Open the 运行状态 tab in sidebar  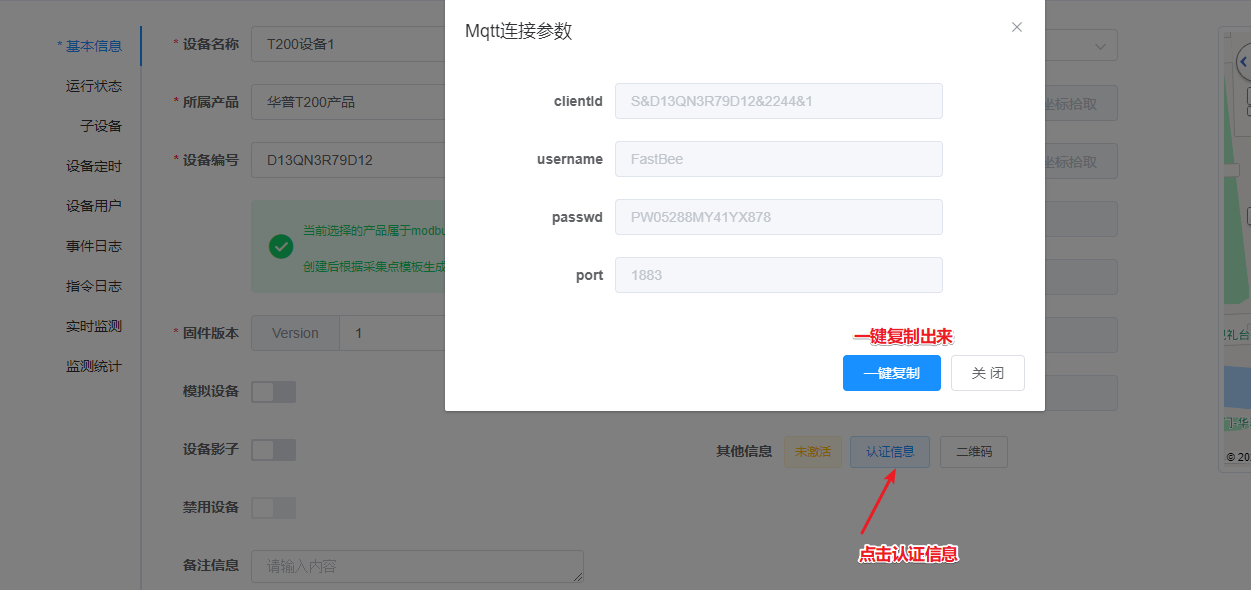[x=94, y=86]
